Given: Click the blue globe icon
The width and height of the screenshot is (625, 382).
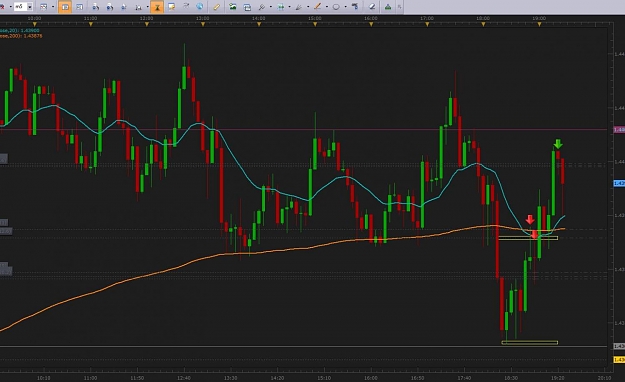Looking at the screenshot, I should coord(200,6).
